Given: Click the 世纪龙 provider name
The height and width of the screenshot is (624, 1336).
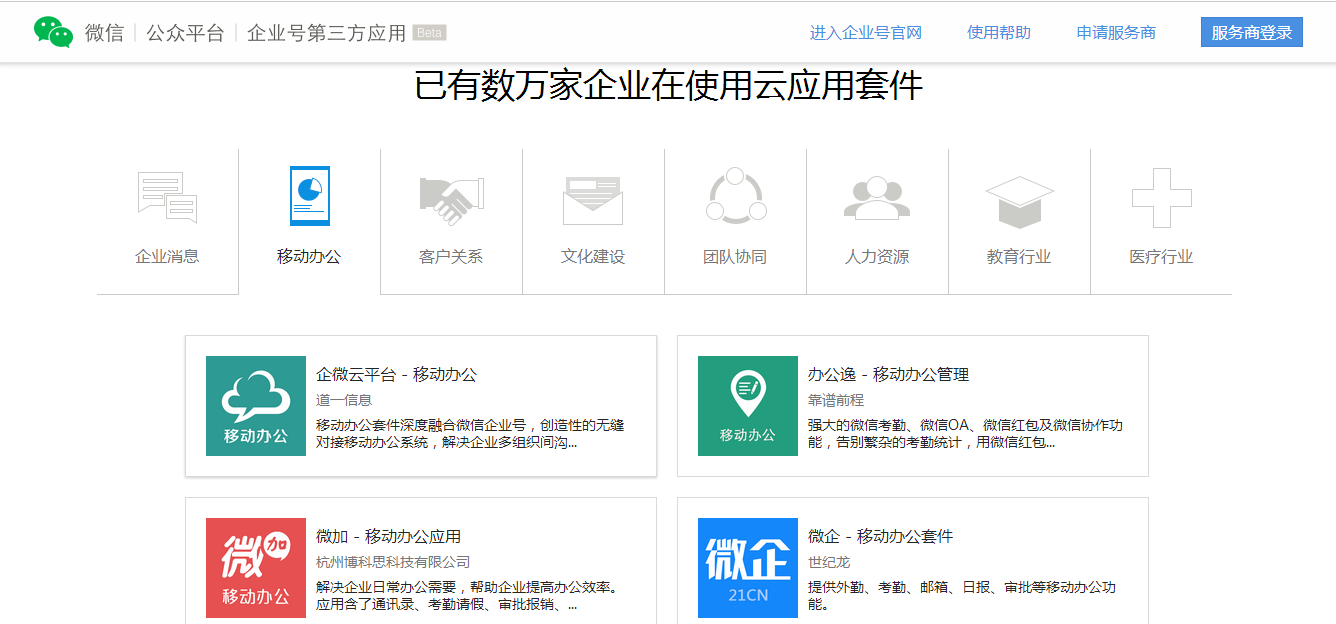Looking at the screenshot, I should tap(829, 562).
